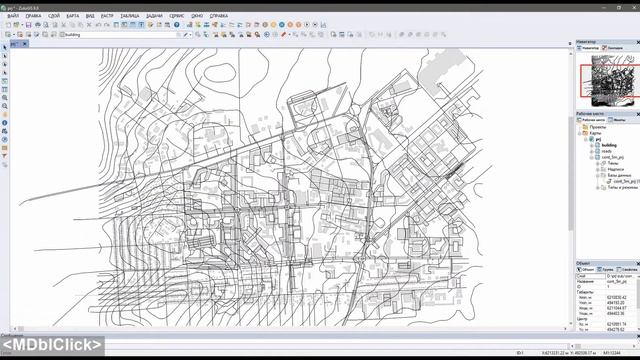Select the zoom out magnifier tool

(x=5, y=106)
